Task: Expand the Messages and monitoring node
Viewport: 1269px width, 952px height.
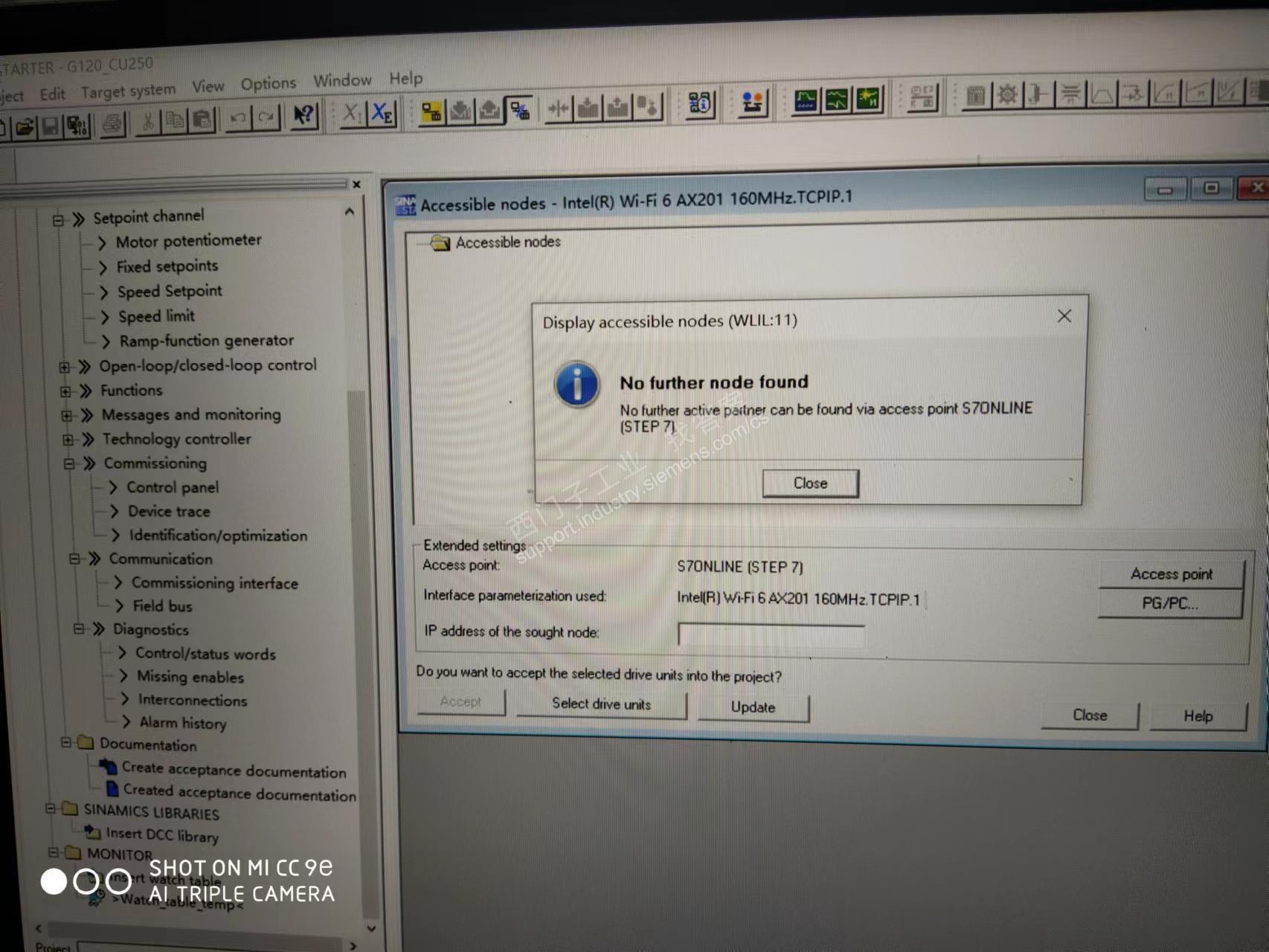Action: 67,416
